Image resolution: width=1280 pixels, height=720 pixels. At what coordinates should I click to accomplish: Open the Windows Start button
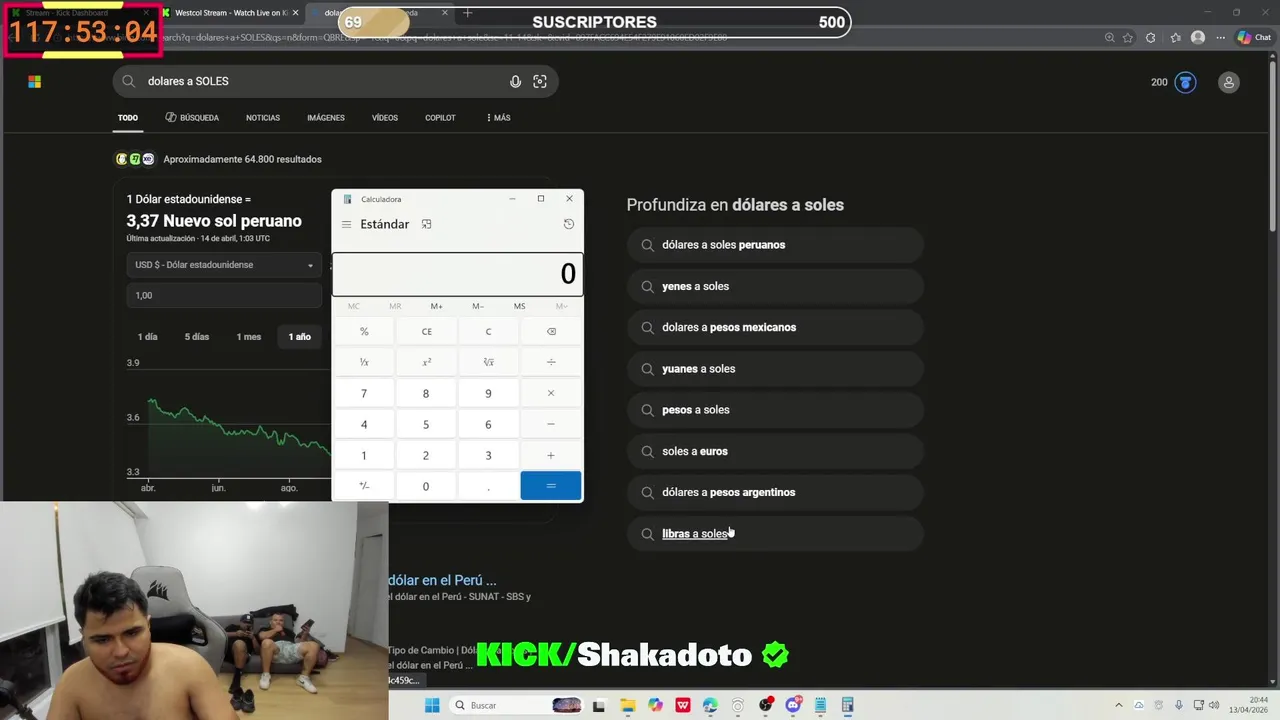coord(432,705)
